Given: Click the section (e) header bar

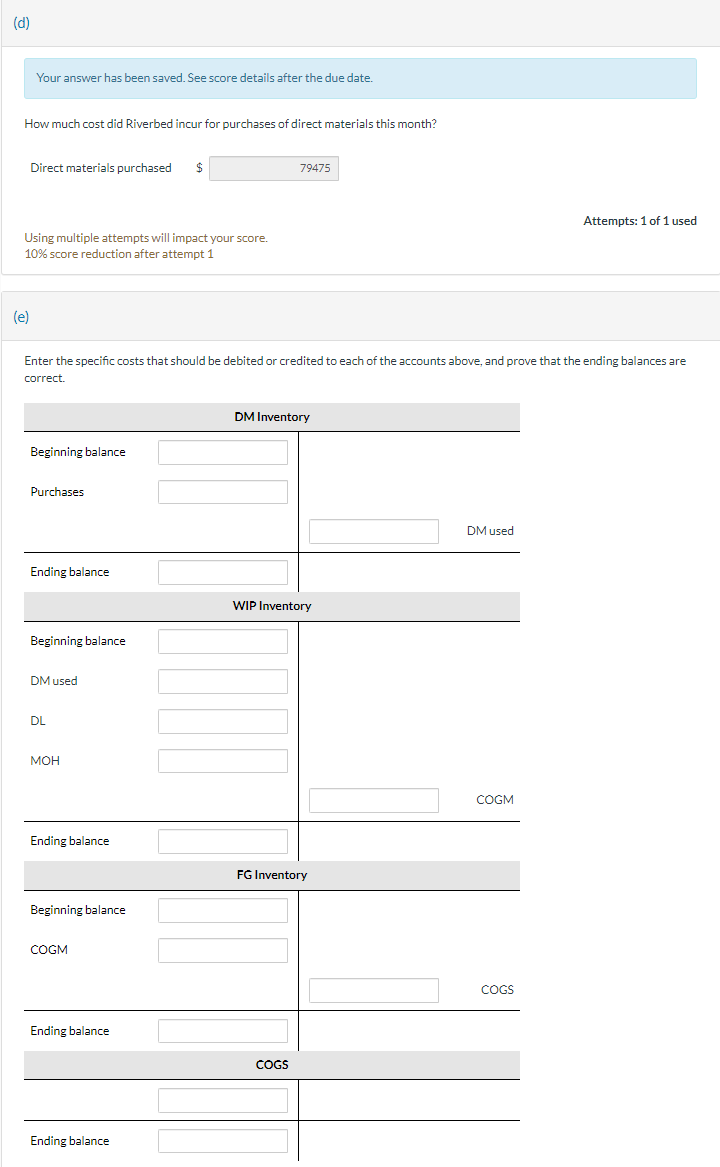Looking at the screenshot, I should 360,314.
